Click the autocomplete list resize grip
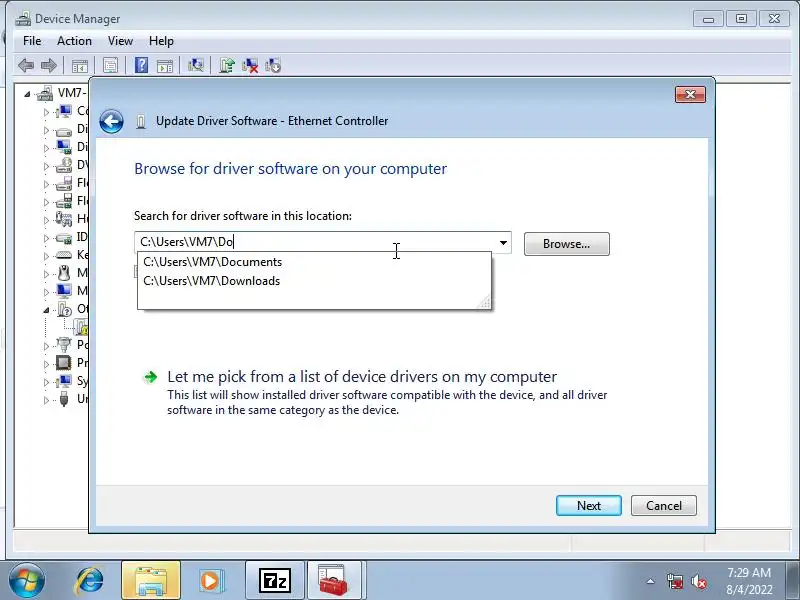The image size is (800, 600). pos(485,303)
